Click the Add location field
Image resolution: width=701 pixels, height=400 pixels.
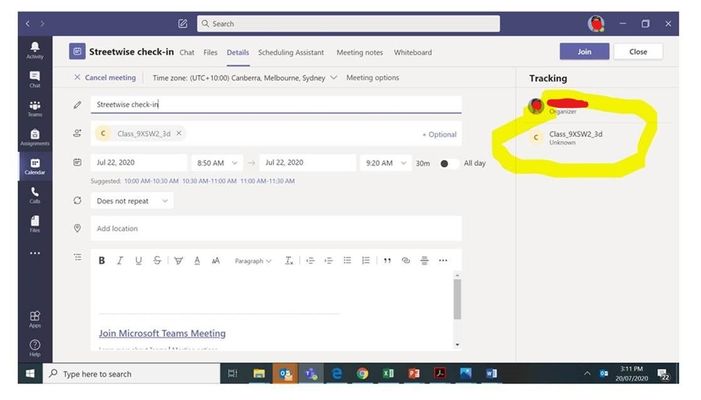[276, 228]
